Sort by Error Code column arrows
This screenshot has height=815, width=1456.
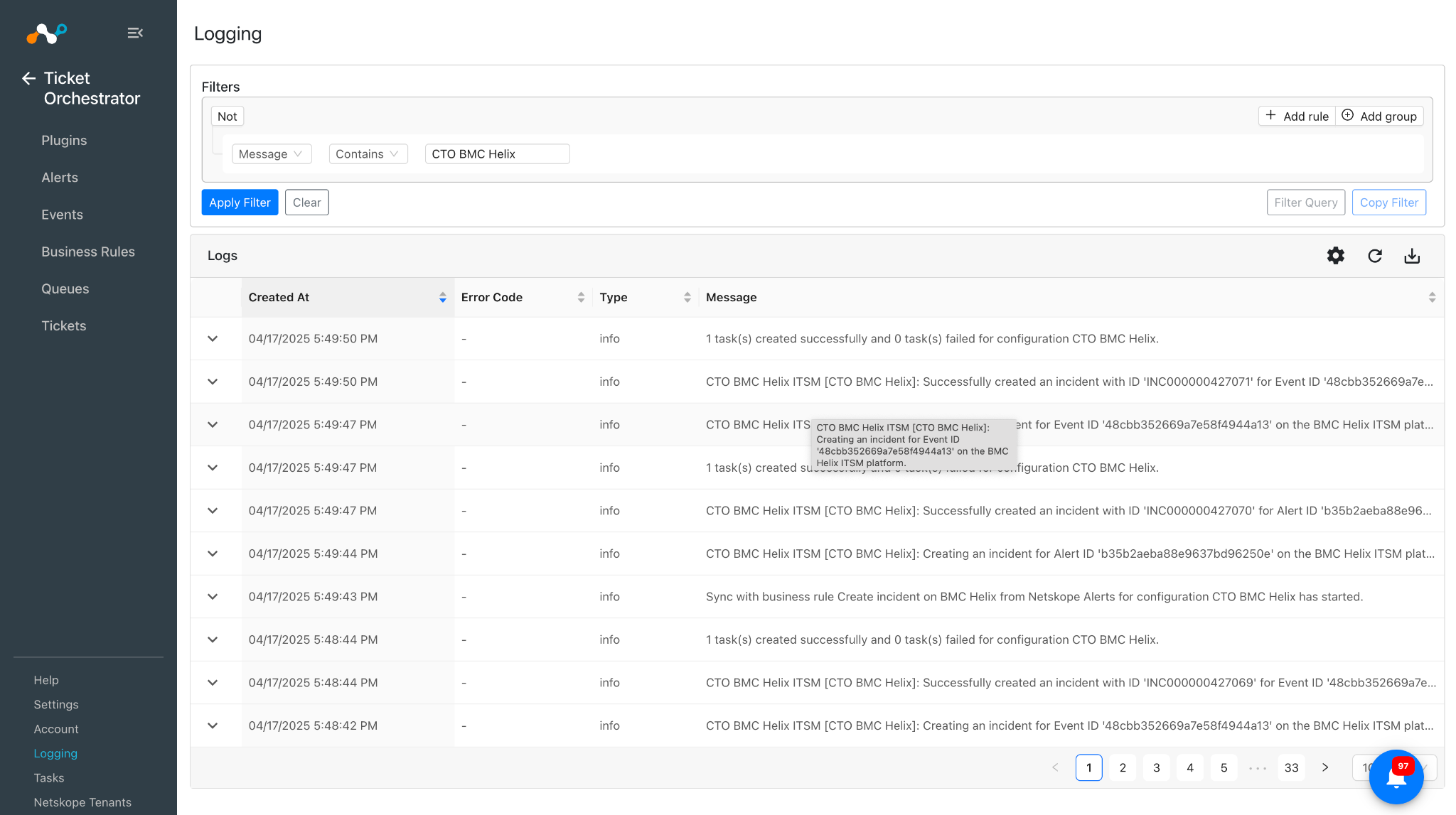coord(581,298)
